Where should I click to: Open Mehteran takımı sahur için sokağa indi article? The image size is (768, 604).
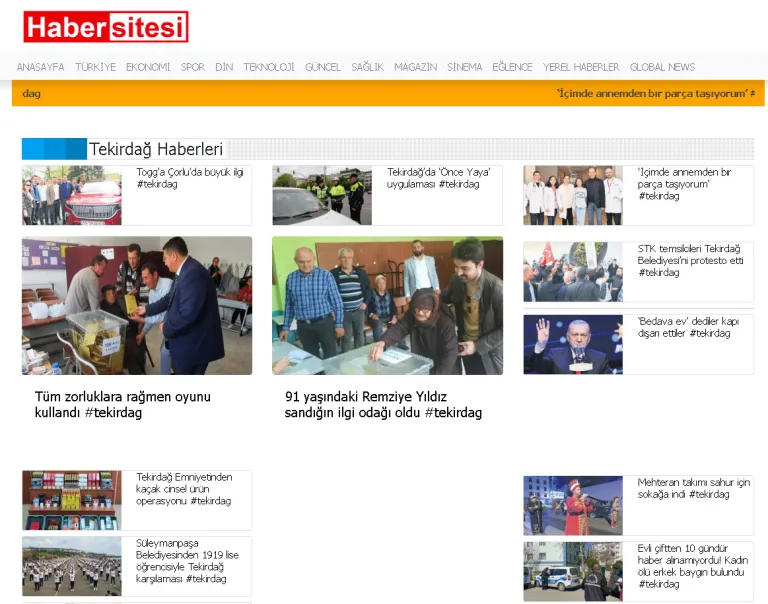pos(694,488)
